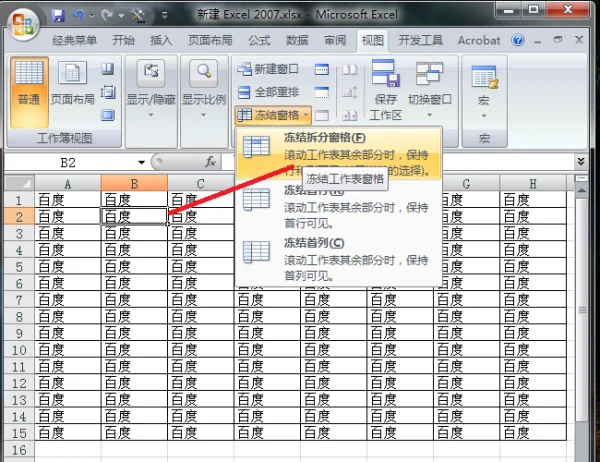The height and width of the screenshot is (462, 600).
Task: Click the vertical scrollbar thumb
Action: click(582, 310)
